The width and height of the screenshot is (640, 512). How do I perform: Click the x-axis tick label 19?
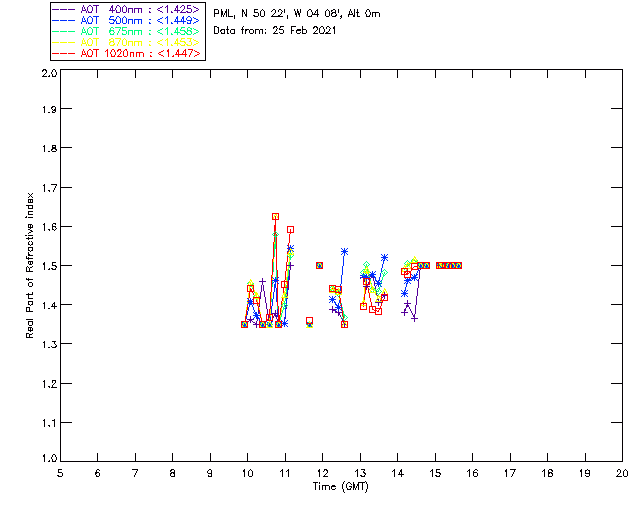click(x=585, y=473)
